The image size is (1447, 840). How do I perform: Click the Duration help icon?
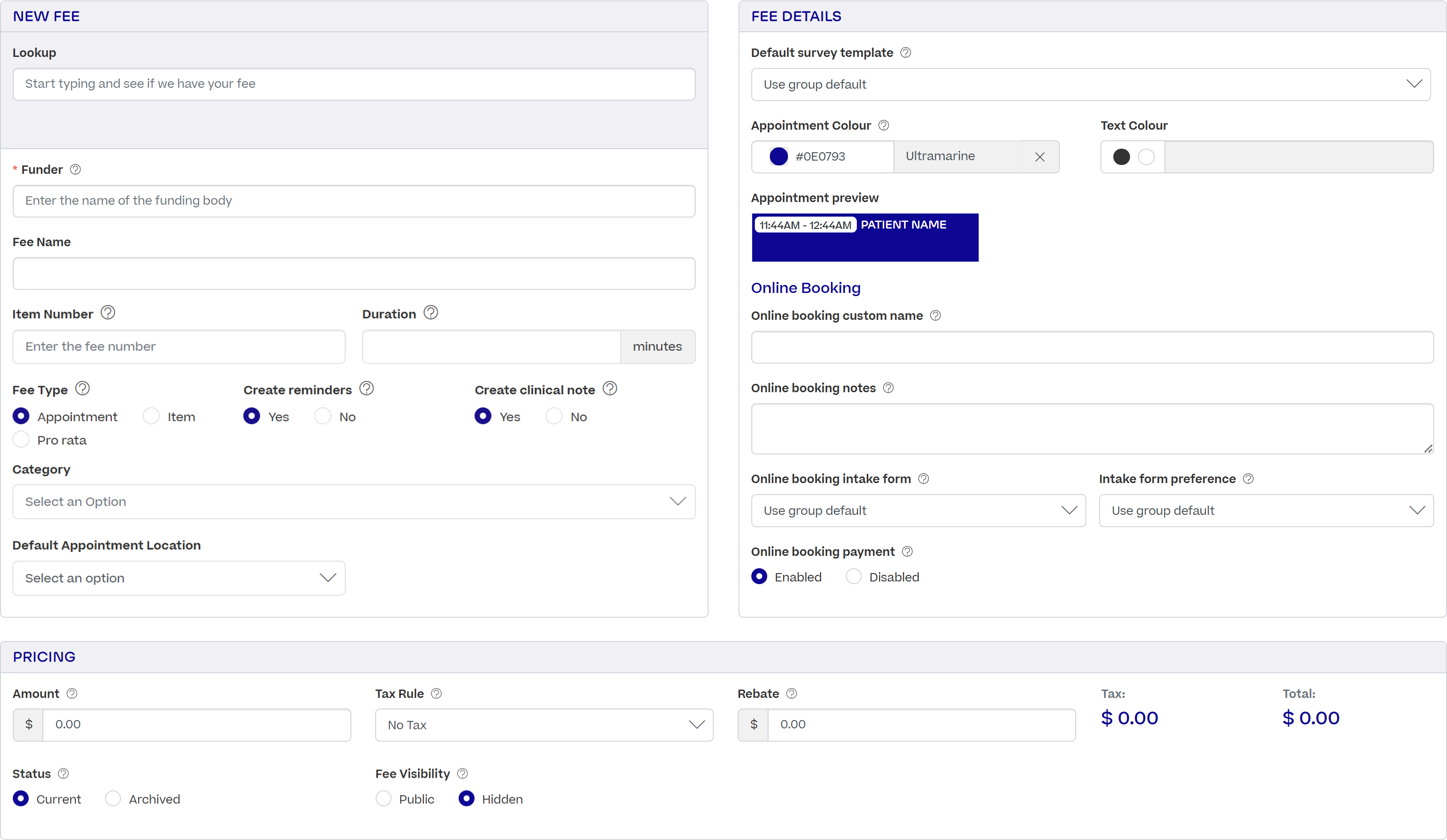coord(431,313)
